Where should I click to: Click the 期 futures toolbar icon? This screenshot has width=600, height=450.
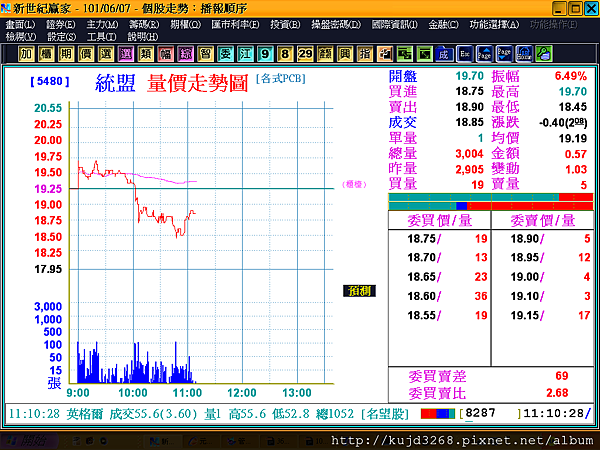(66, 54)
